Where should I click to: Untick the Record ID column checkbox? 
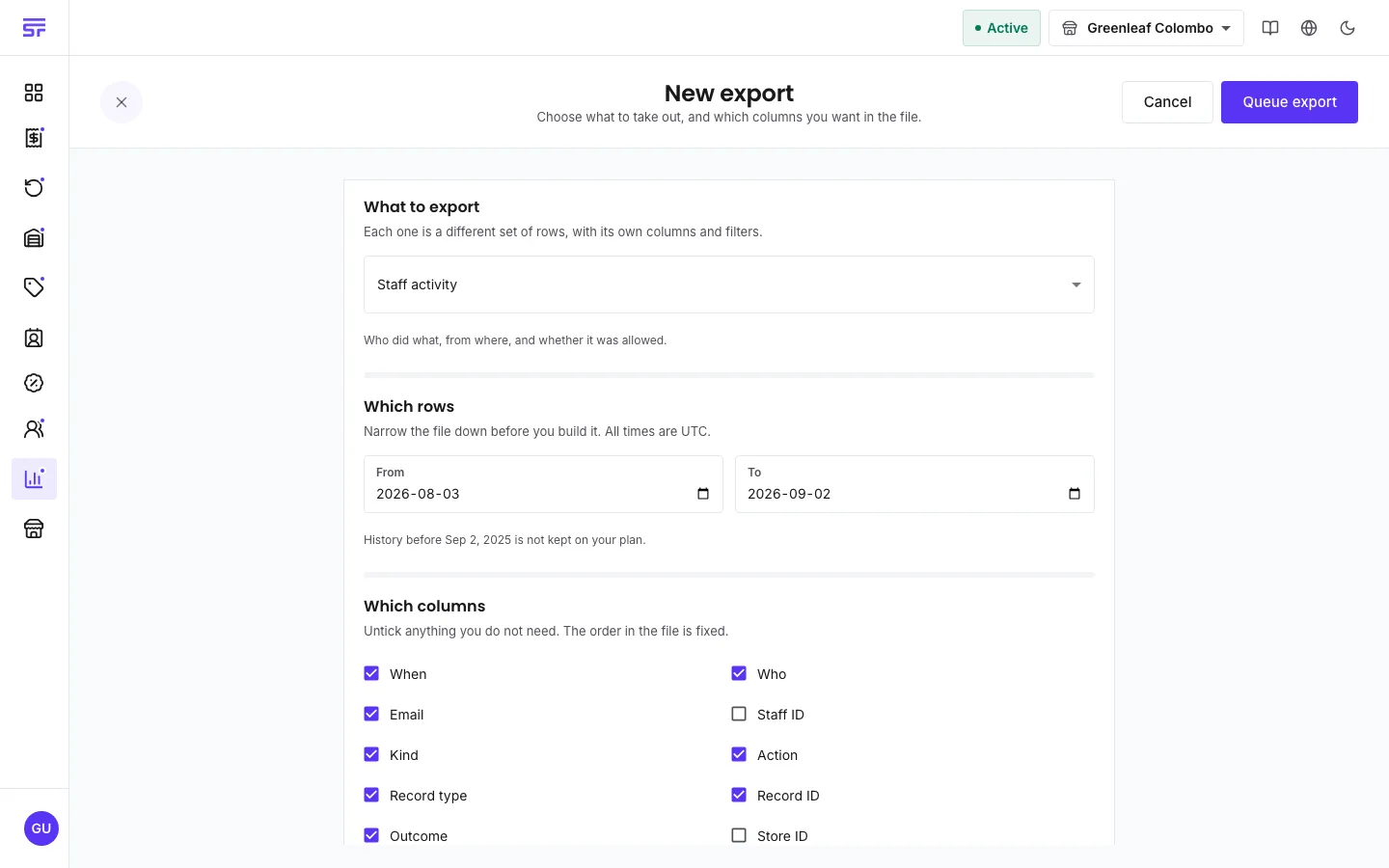[x=739, y=795]
